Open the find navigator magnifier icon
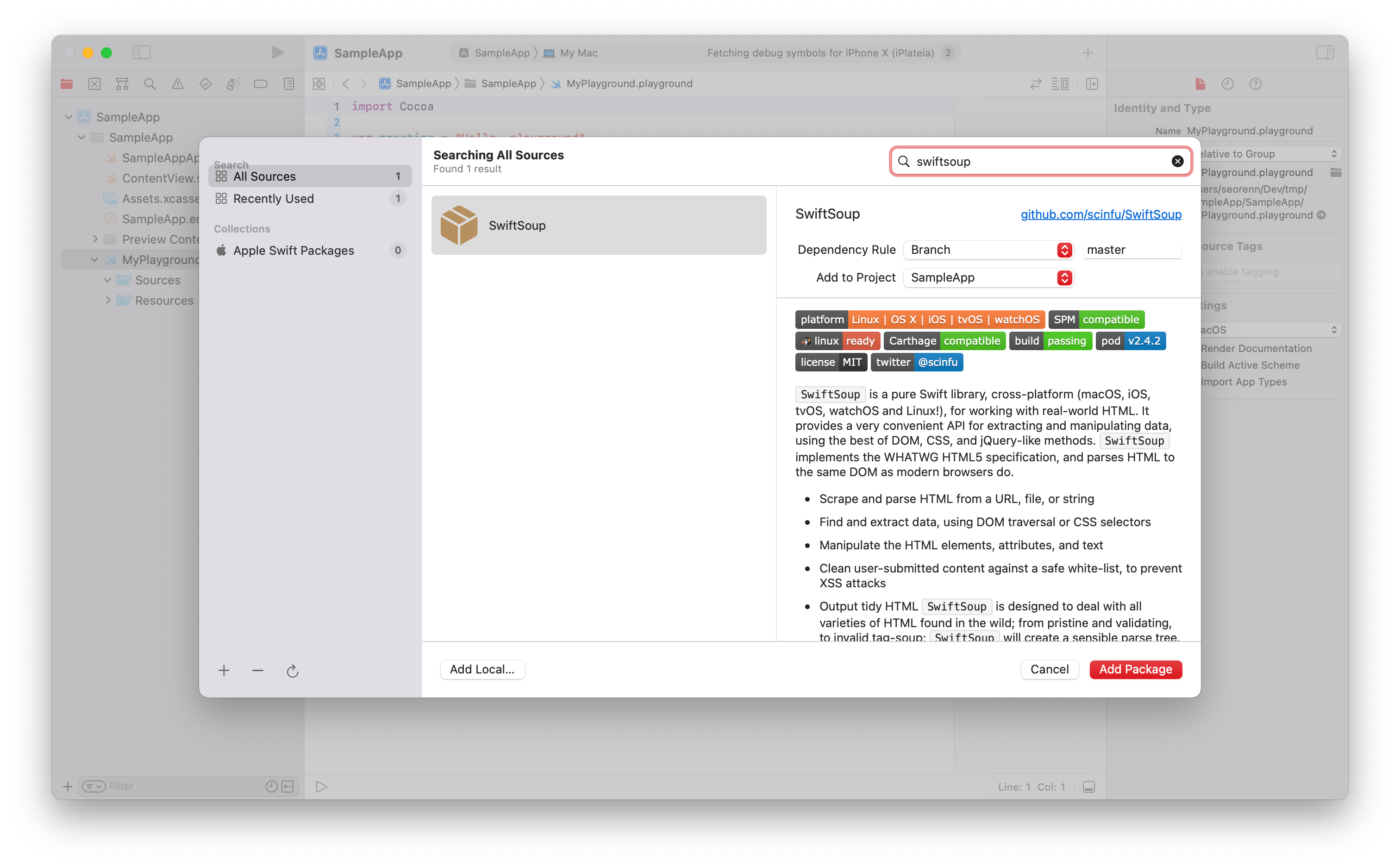 (150, 84)
